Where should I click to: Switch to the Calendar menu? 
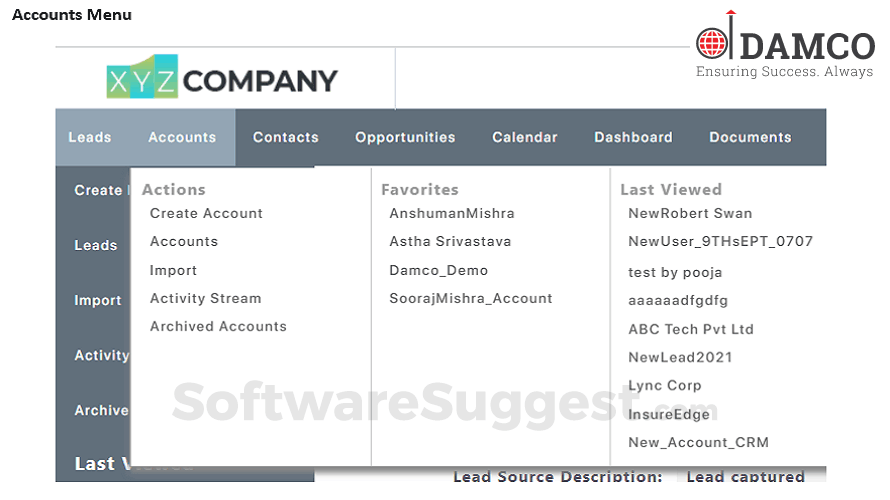[x=525, y=137]
